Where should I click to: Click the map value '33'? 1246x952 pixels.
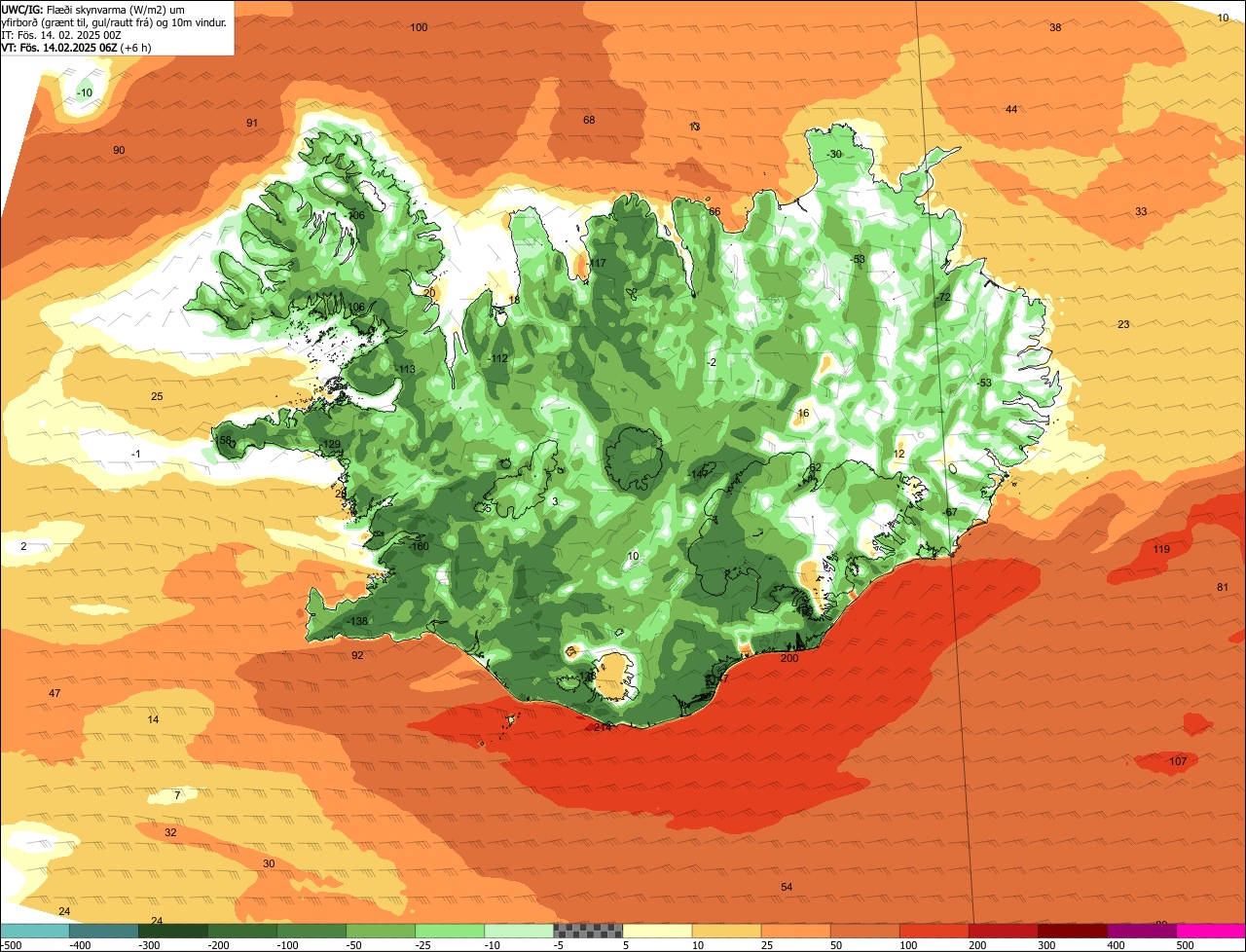[1141, 211]
